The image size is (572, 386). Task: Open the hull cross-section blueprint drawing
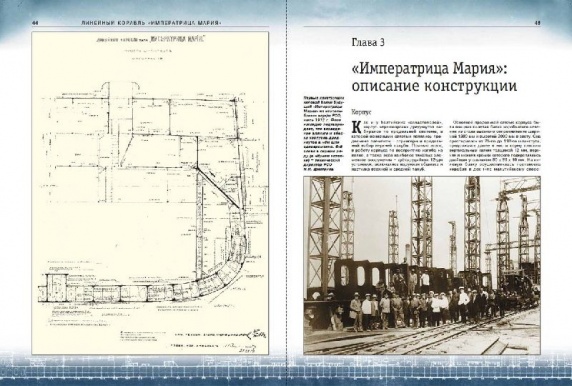tap(150, 193)
